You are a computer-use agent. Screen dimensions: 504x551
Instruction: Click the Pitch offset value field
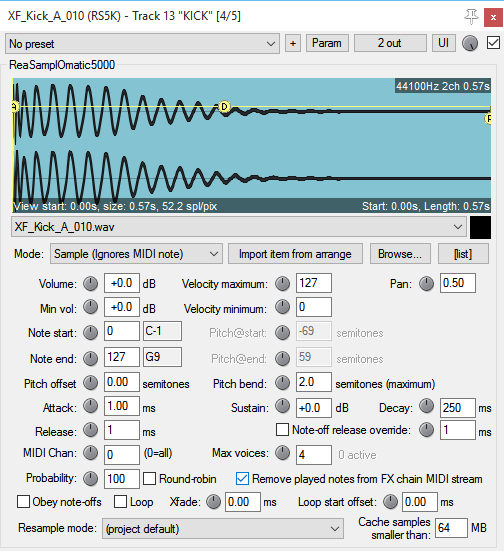click(x=122, y=382)
